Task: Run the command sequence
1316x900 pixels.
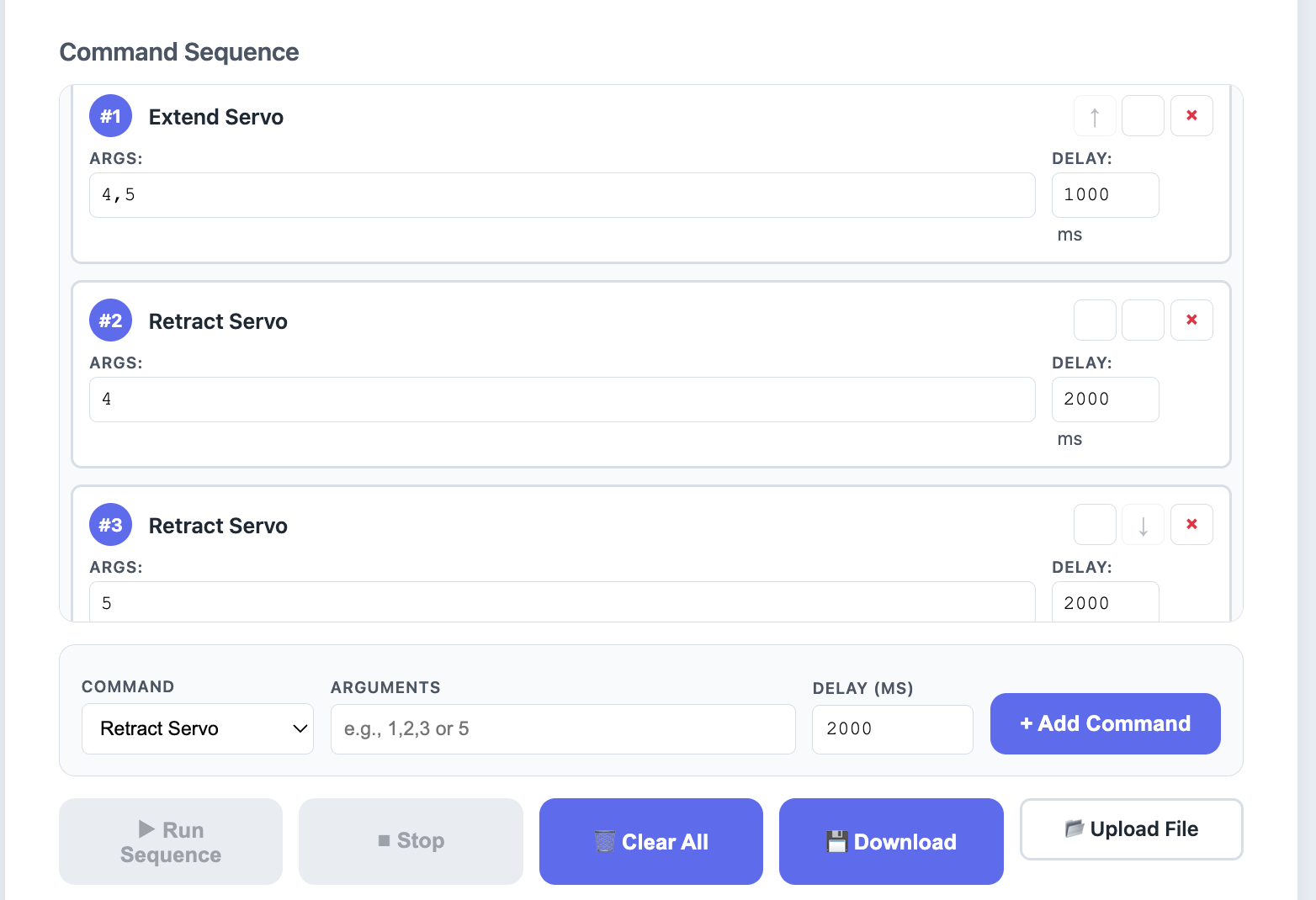Action: pyautogui.click(x=171, y=841)
